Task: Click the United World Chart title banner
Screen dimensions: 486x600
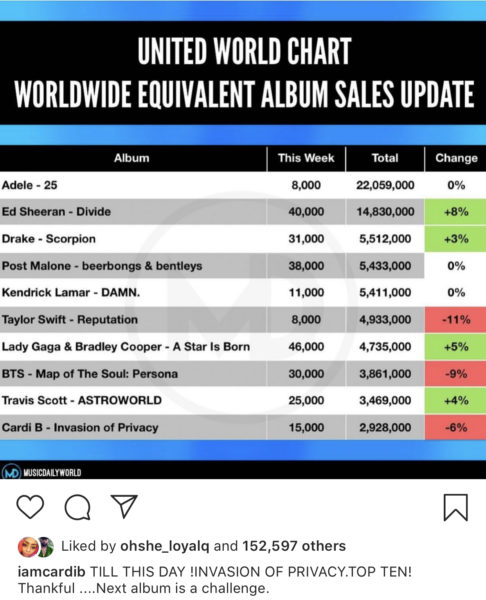Action: coord(243,73)
